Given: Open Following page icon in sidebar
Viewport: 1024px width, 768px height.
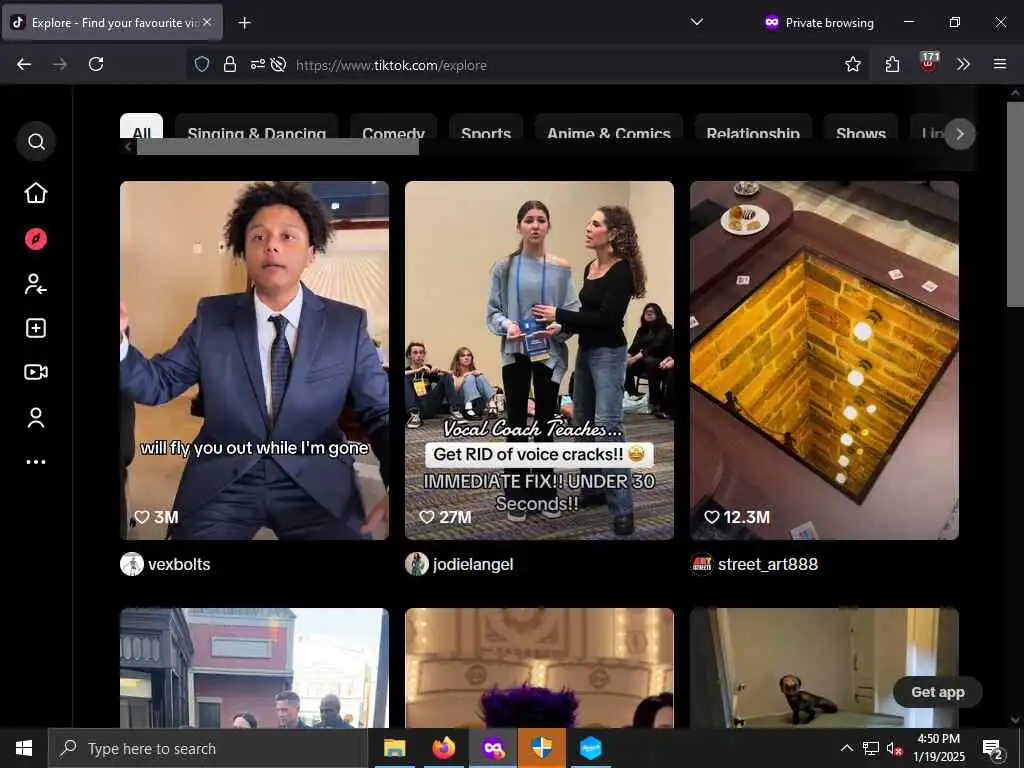Looking at the screenshot, I should pos(36,284).
